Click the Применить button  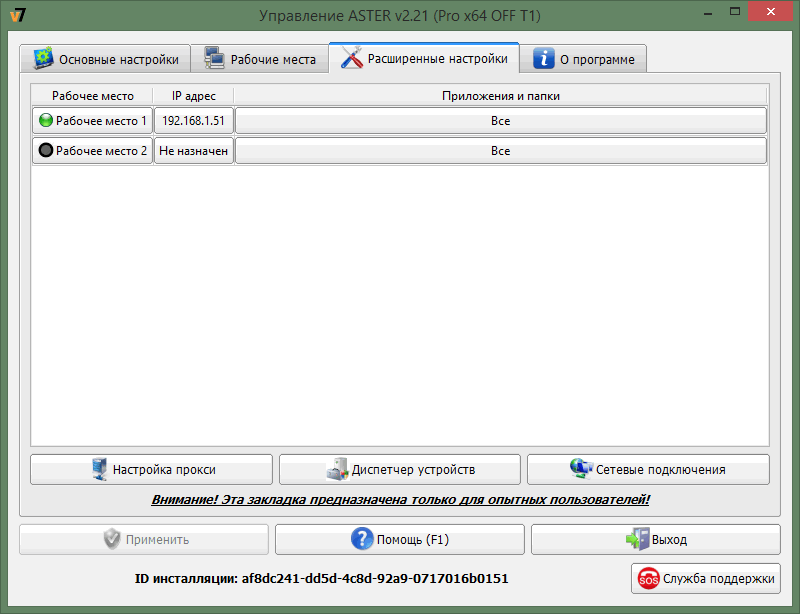[x=144, y=539]
